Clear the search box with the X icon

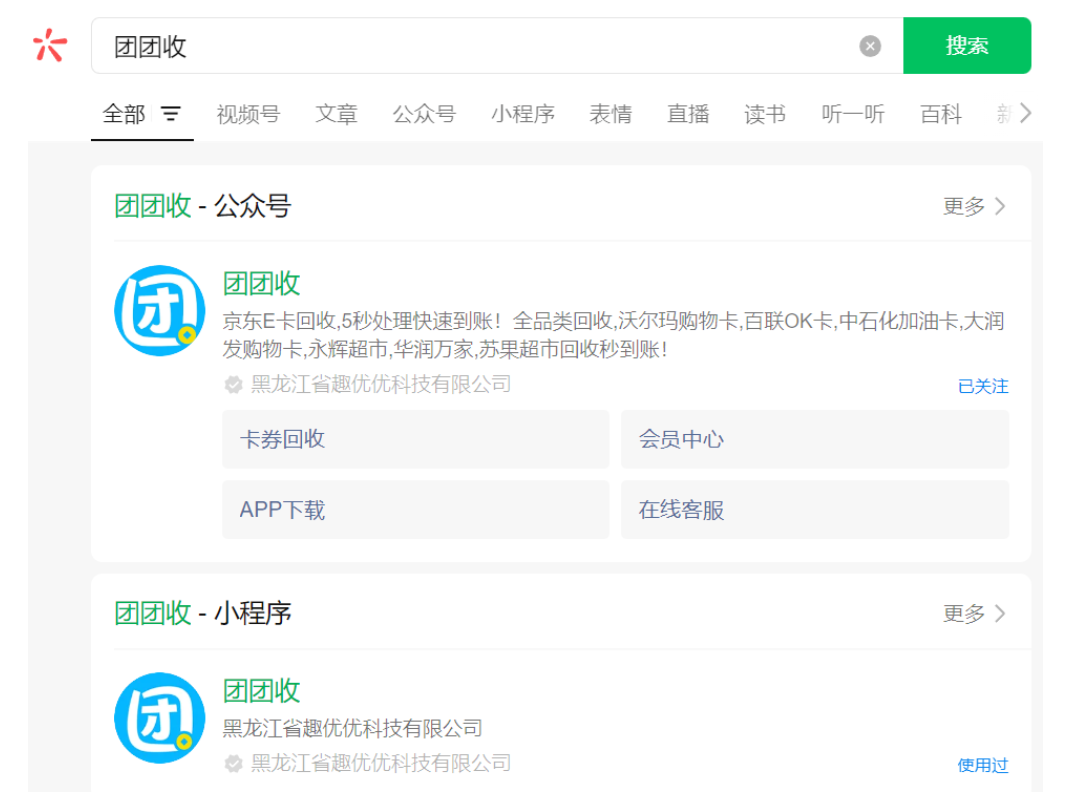[870, 46]
